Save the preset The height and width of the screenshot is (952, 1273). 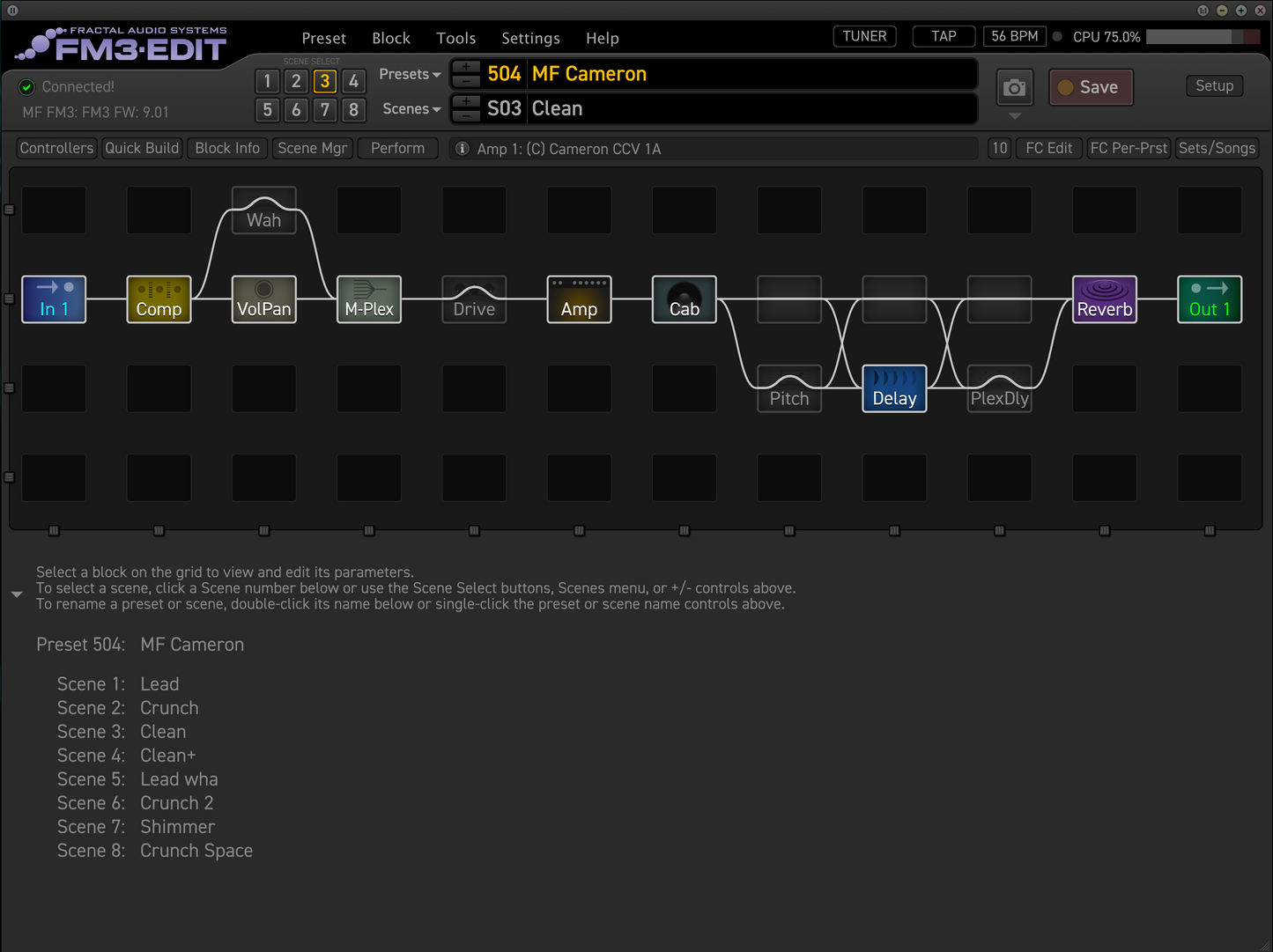pyautogui.click(x=1091, y=87)
